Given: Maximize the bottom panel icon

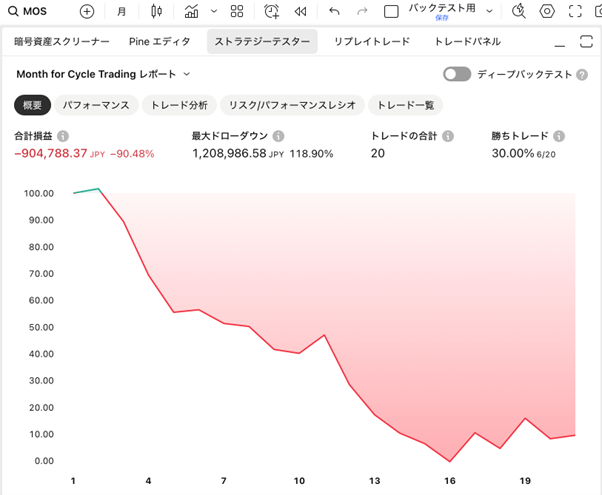Looking at the screenshot, I should [x=586, y=41].
